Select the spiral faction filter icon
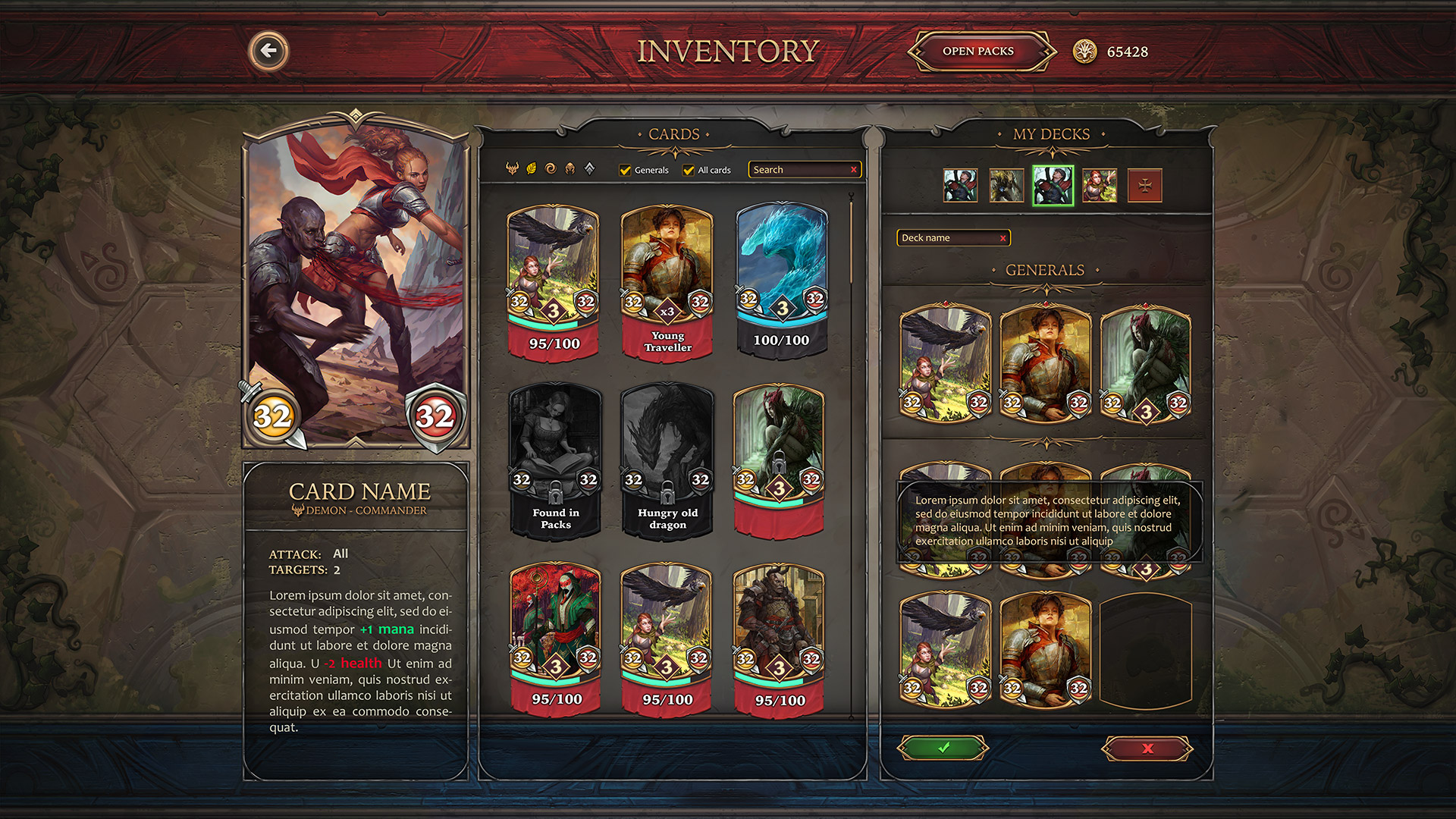 (551, 168)
